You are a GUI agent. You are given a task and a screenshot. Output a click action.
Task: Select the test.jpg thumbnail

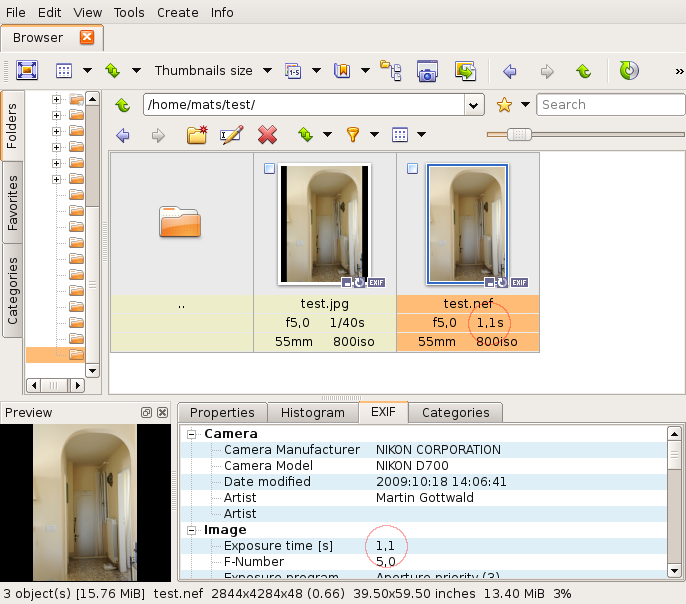click(x=325, y=224)
